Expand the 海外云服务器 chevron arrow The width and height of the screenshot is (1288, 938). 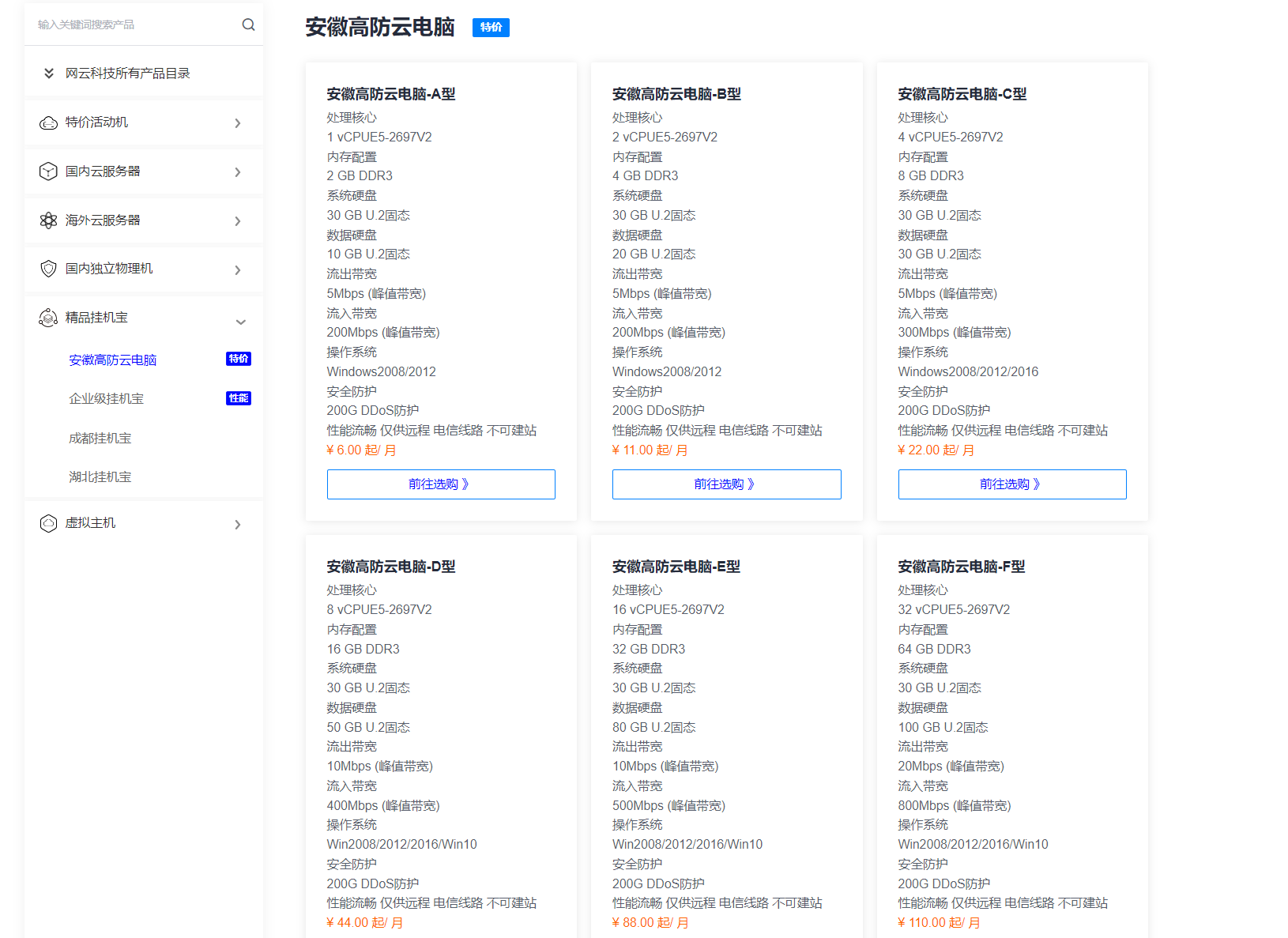[238, 221]
